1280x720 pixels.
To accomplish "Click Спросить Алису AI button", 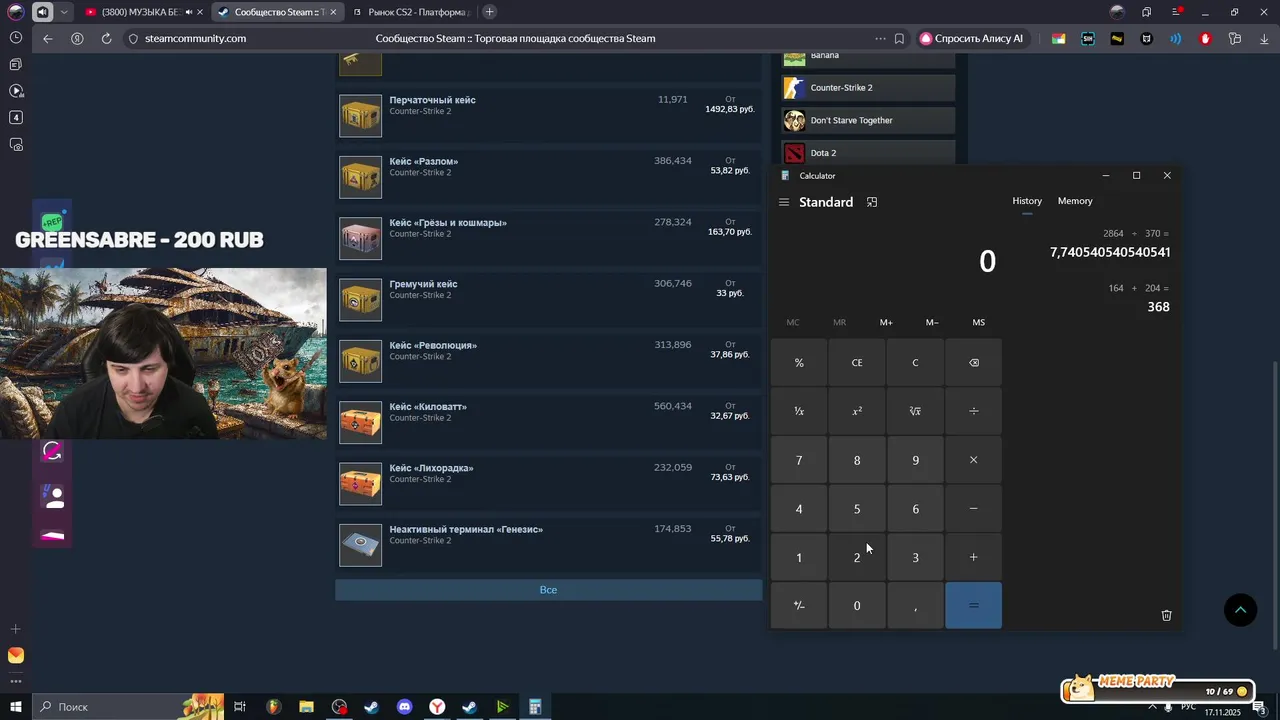I will [x=972, y=39].
